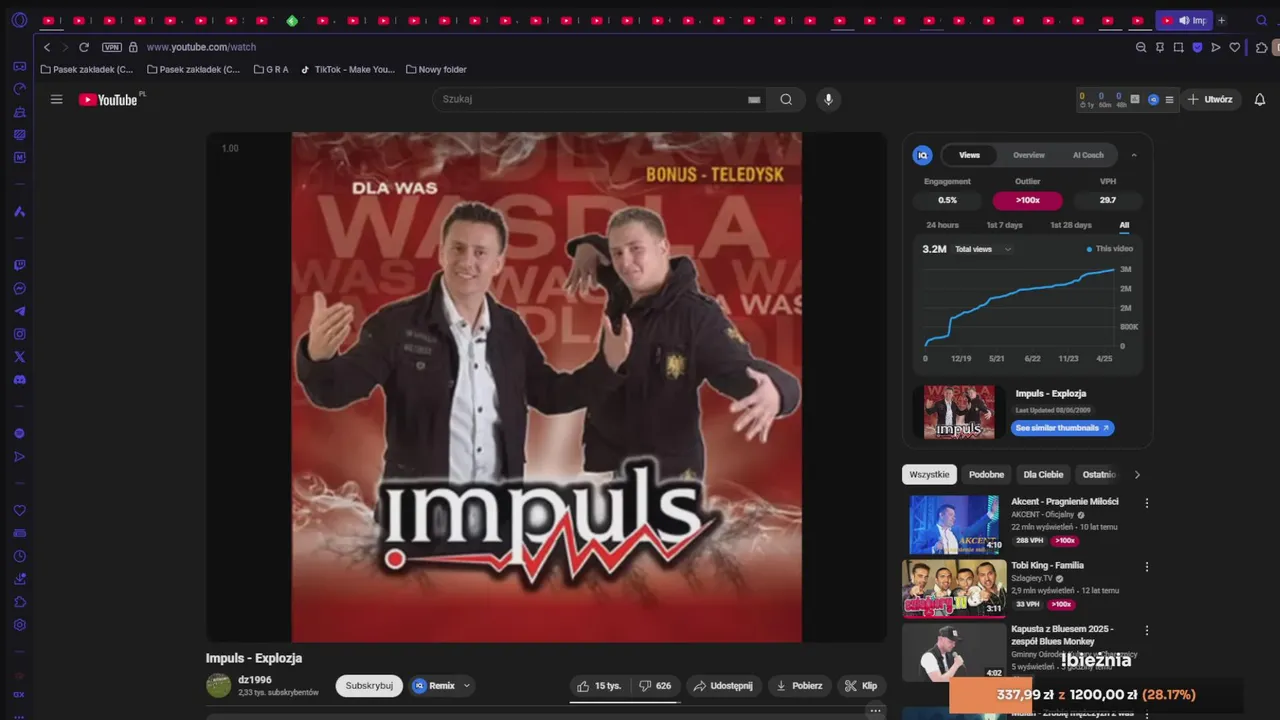This screenshot has width=1280, height=720.
Task: Select the 1st 7 days range
Action: [x=1004, y=225]
